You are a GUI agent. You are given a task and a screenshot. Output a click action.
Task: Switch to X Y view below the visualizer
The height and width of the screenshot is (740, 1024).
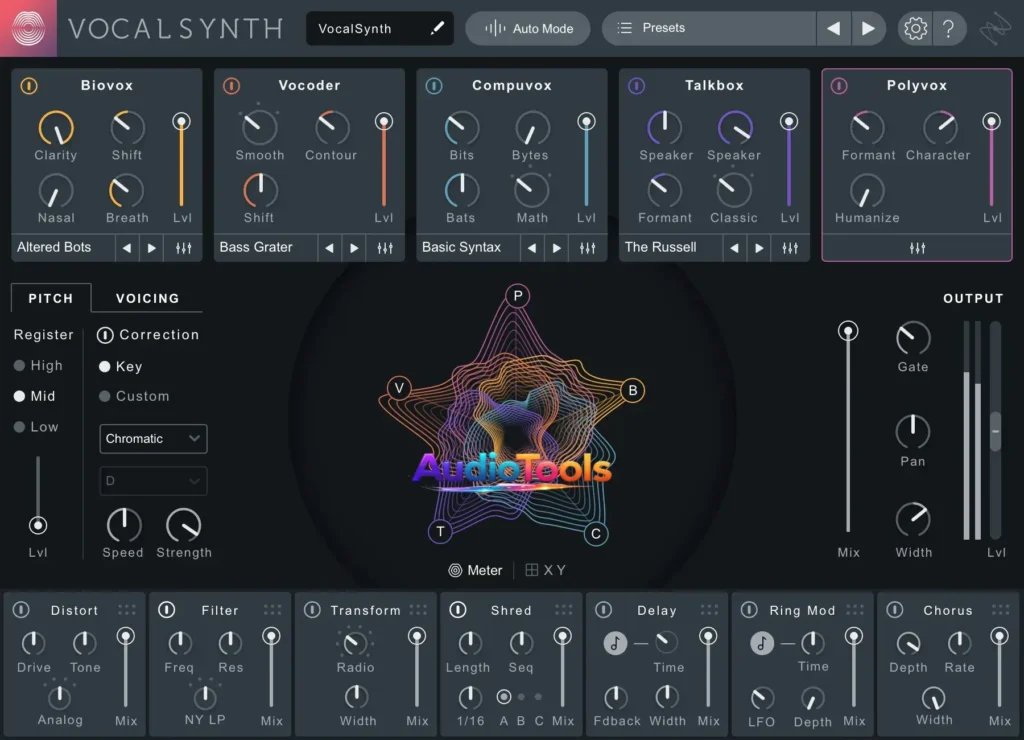pos(545,570)
